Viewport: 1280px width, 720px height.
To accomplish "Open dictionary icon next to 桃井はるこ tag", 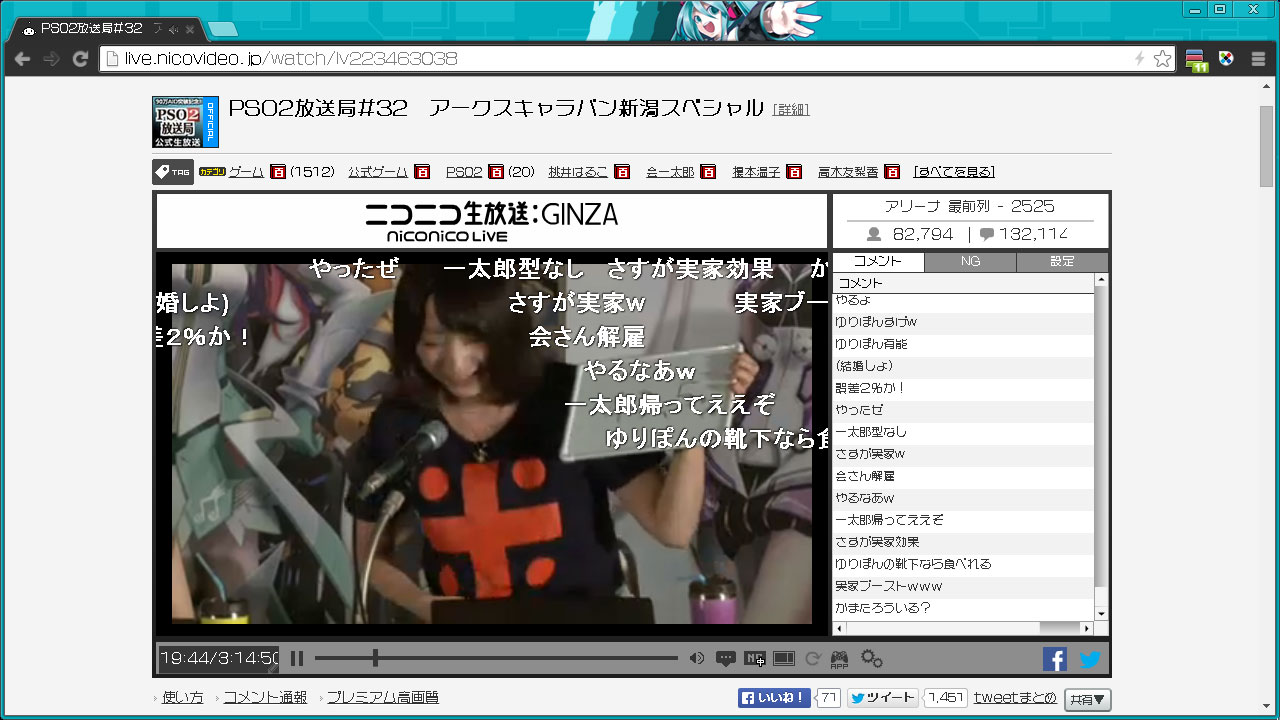I will click(622, 172).
